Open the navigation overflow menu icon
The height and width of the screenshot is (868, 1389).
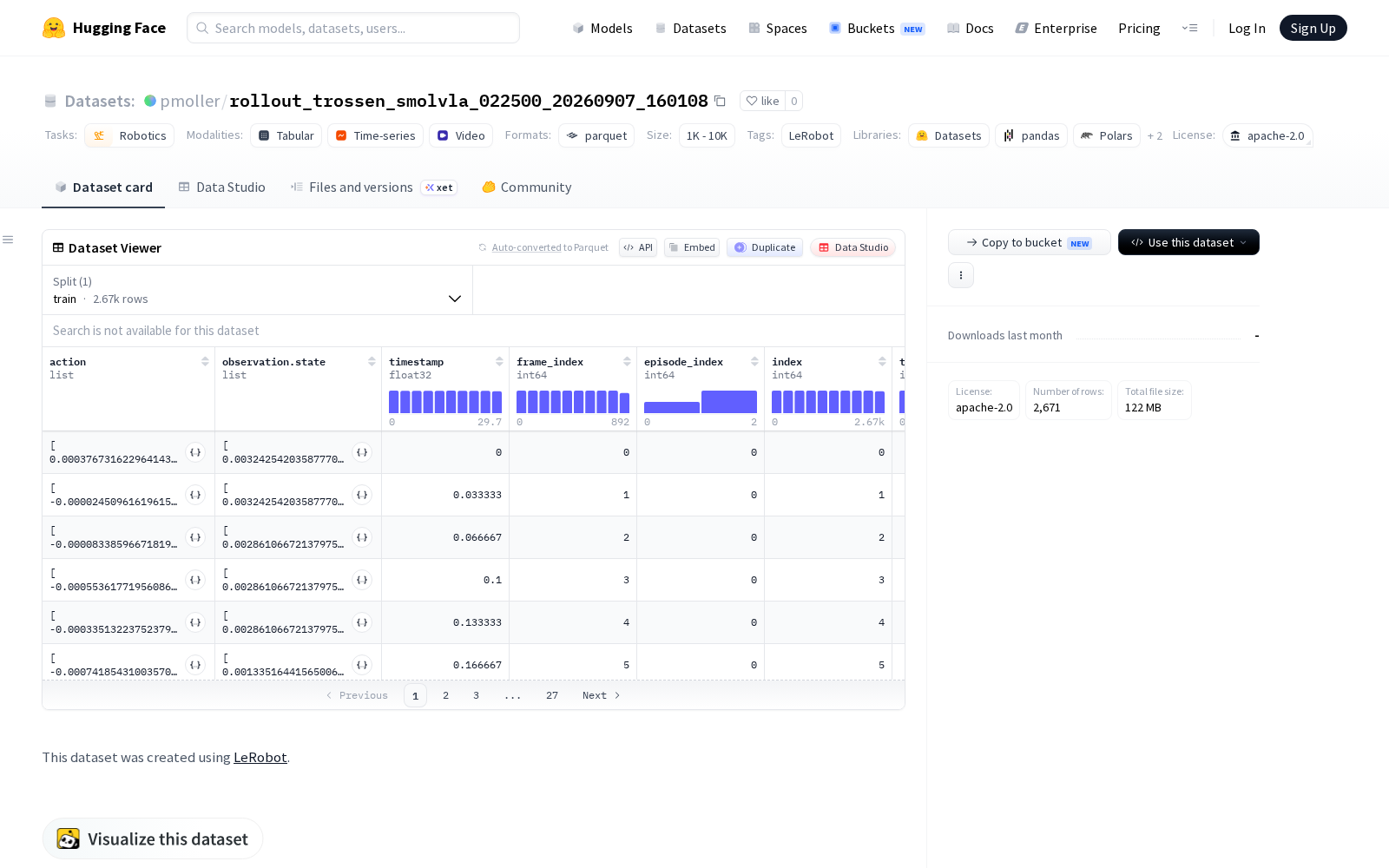1189,28
